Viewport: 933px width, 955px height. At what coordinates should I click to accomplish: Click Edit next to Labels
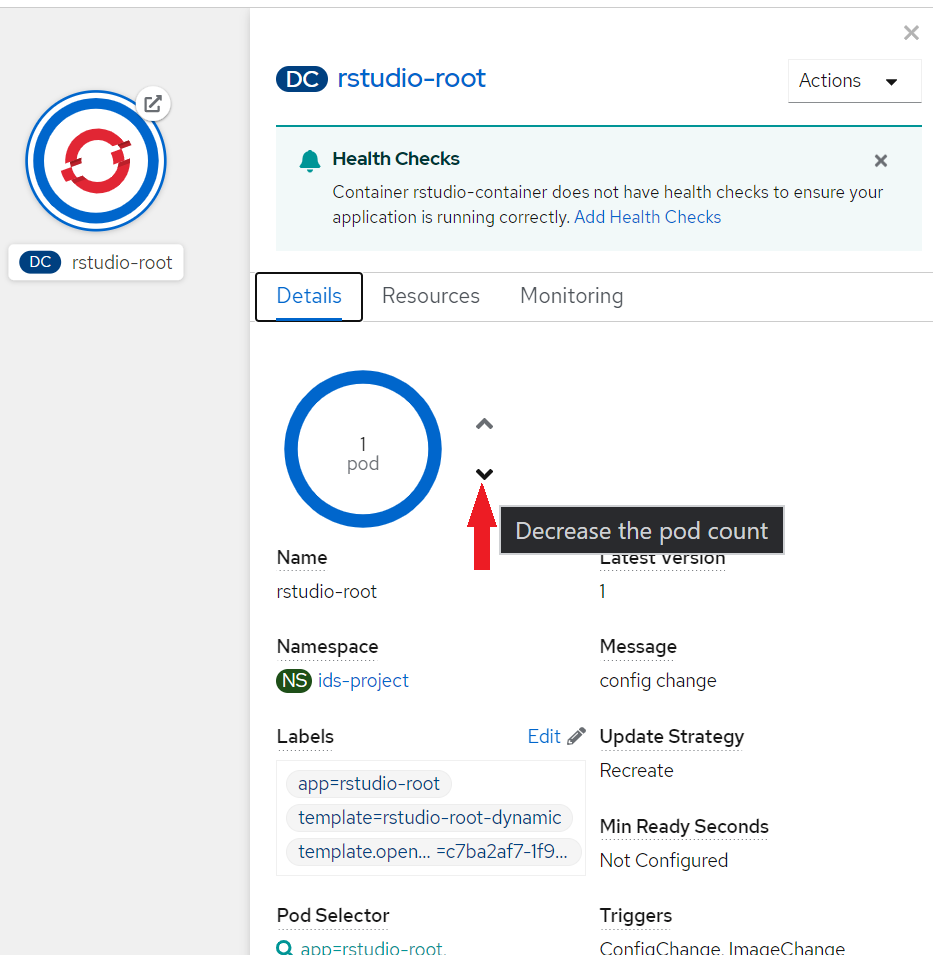click(544, 736)
